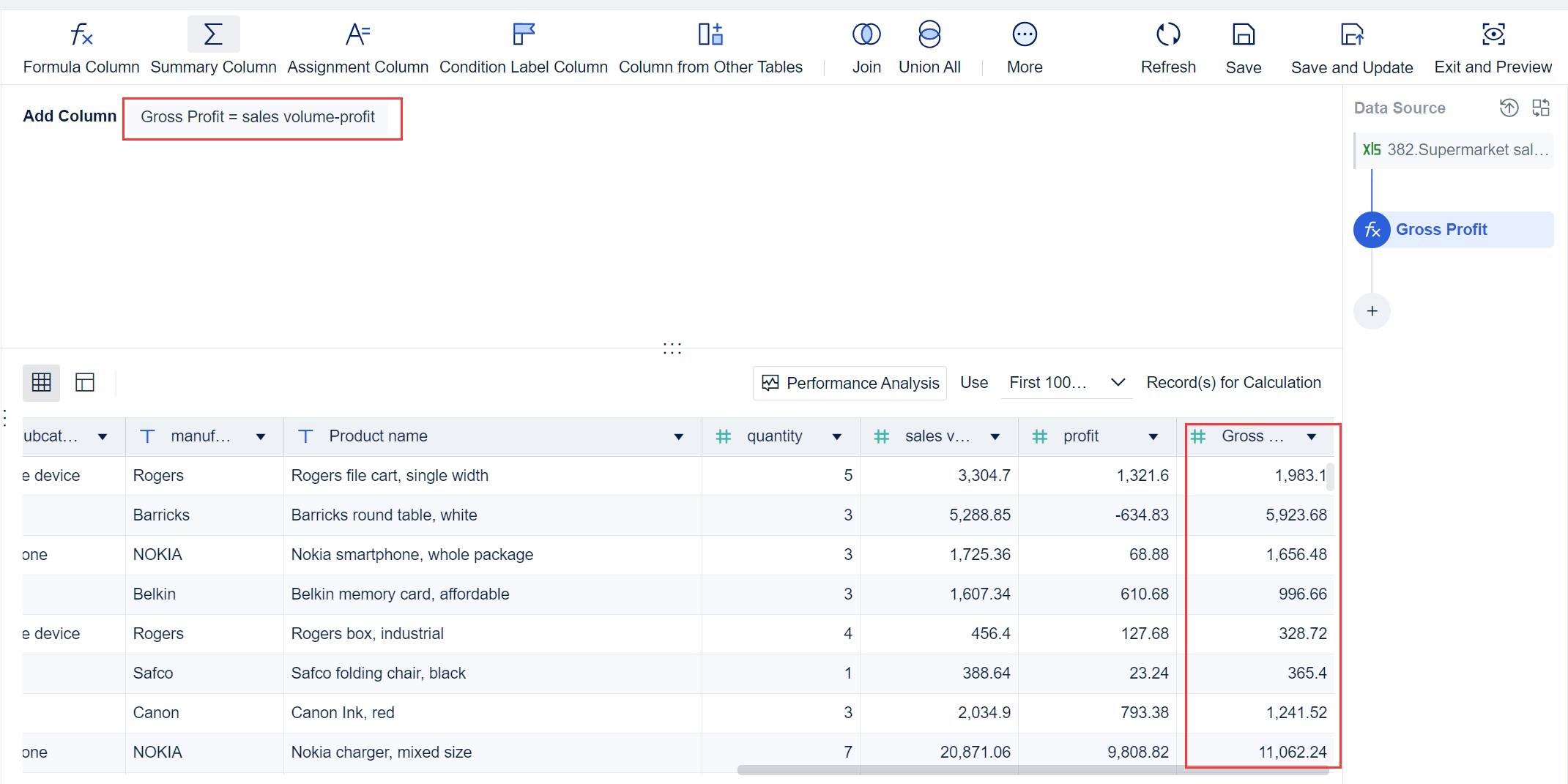1568x784 pixels.
Task: Refresh the data table
Action: (x=1167, y=46)
